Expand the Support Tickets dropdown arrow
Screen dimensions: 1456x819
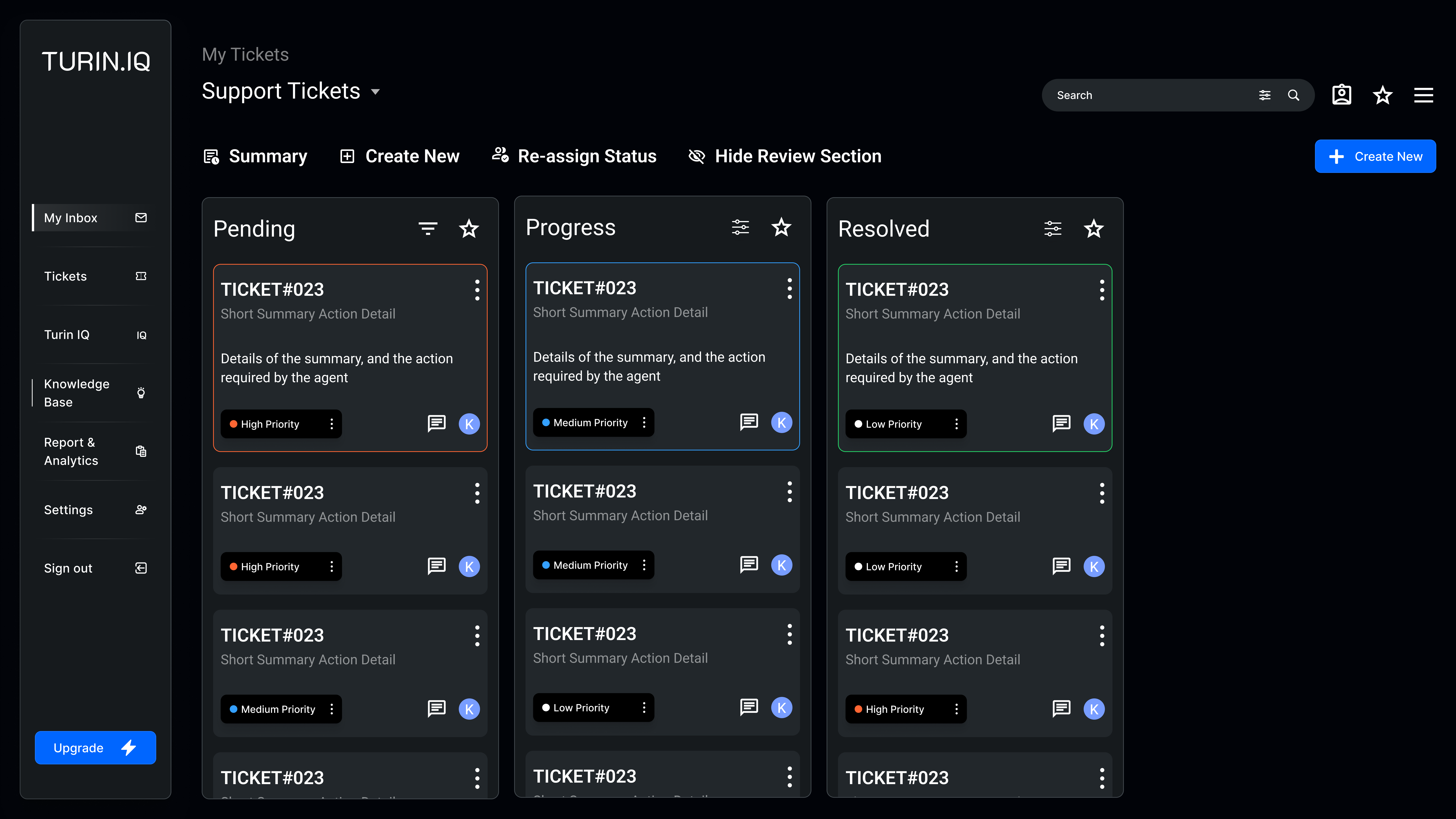coord(375,92)
